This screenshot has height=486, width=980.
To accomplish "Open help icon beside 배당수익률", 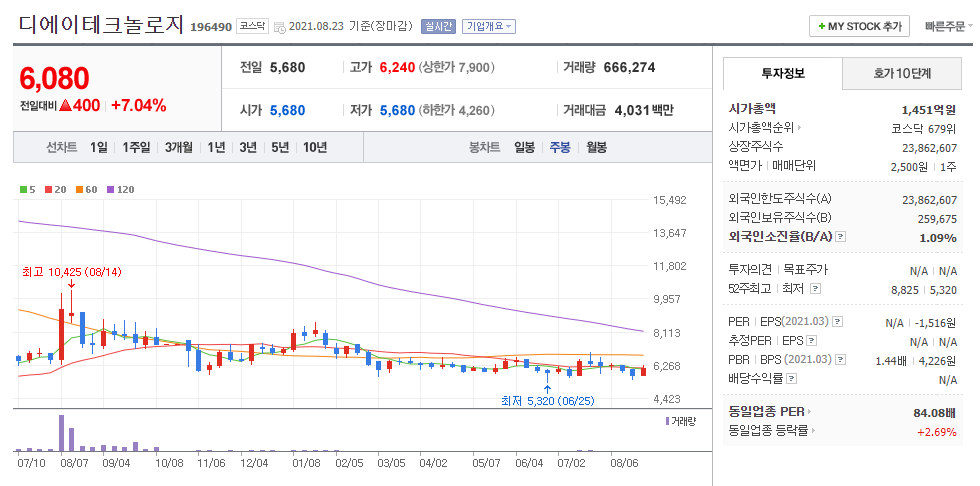I will 791,379.
